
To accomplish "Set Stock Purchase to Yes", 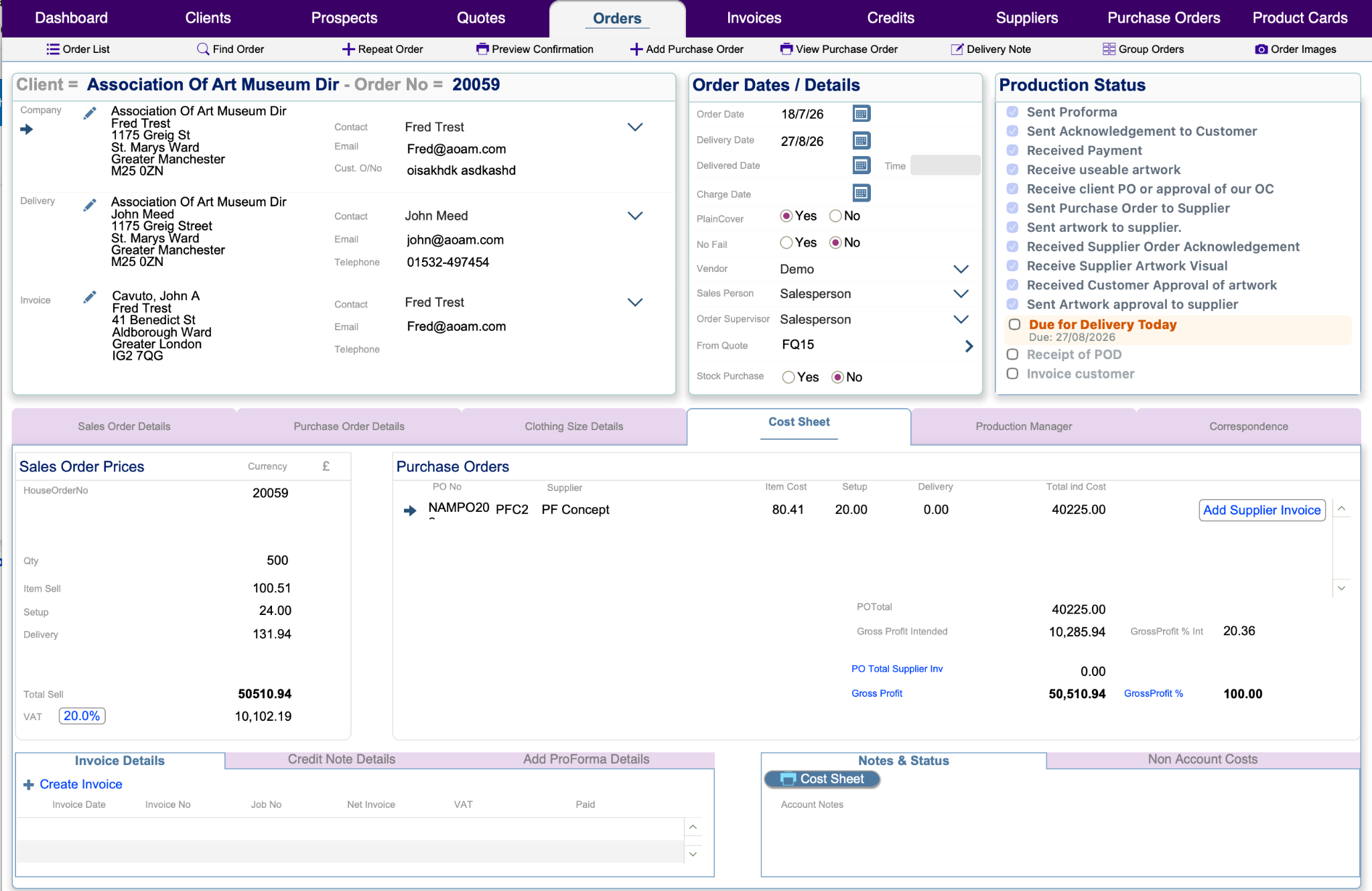I will coord(788,377).
